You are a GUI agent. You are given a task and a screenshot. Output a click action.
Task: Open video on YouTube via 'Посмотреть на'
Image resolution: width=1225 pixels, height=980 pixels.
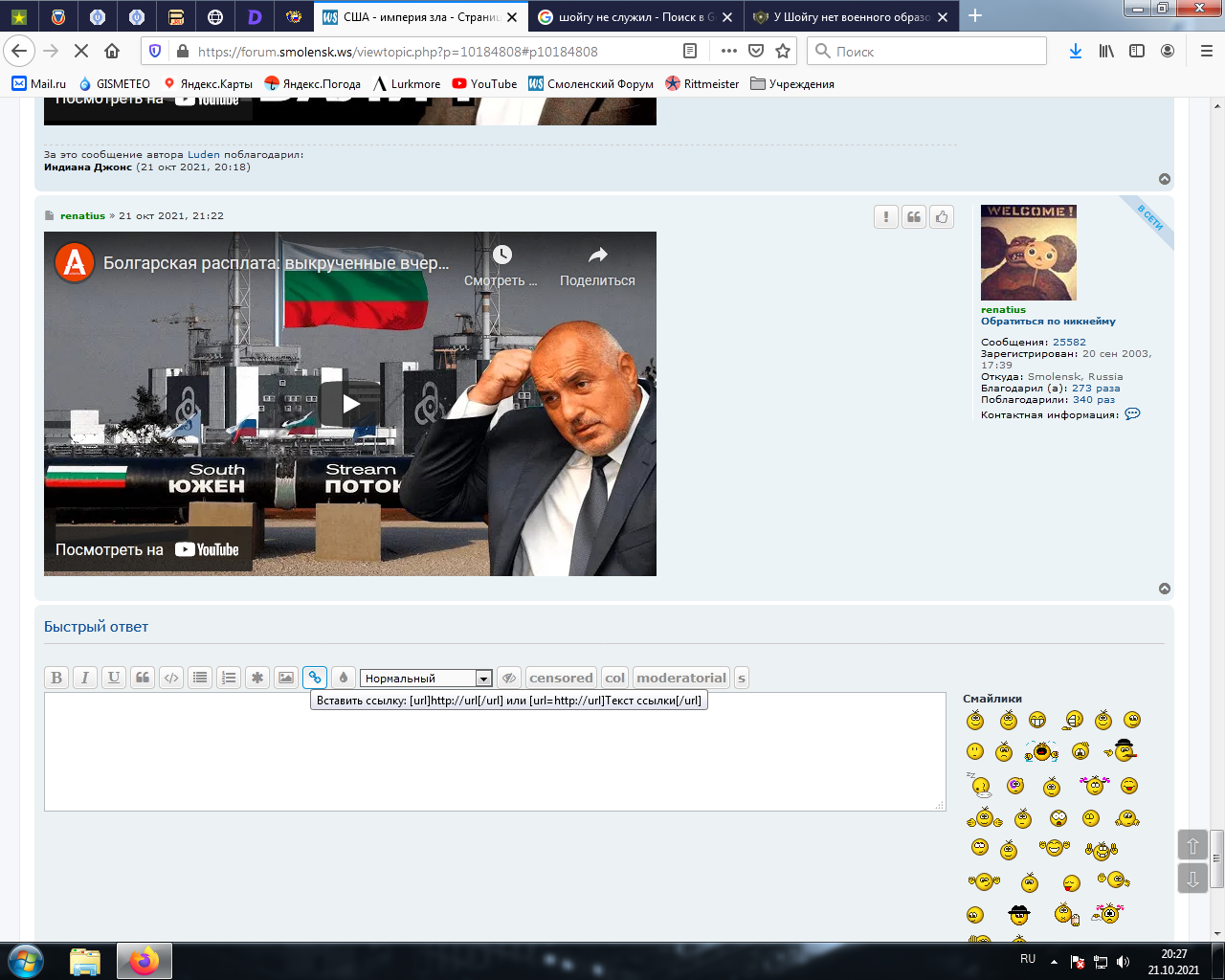click(x=148, y=549)
